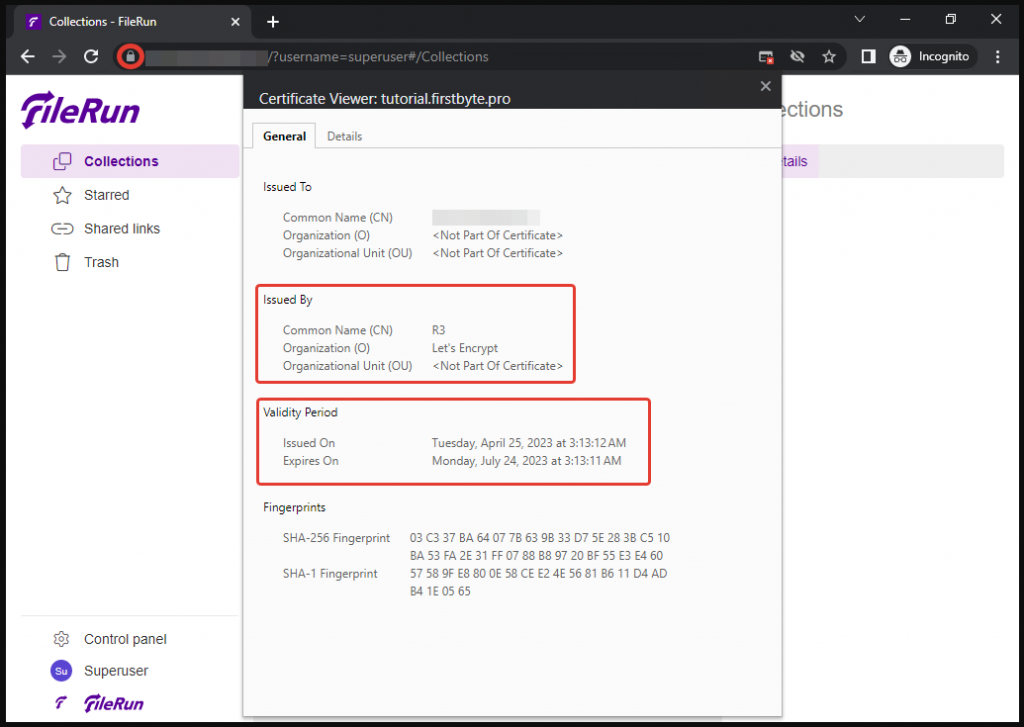Bookmark page using the star icon

click(x=829, y=57)
